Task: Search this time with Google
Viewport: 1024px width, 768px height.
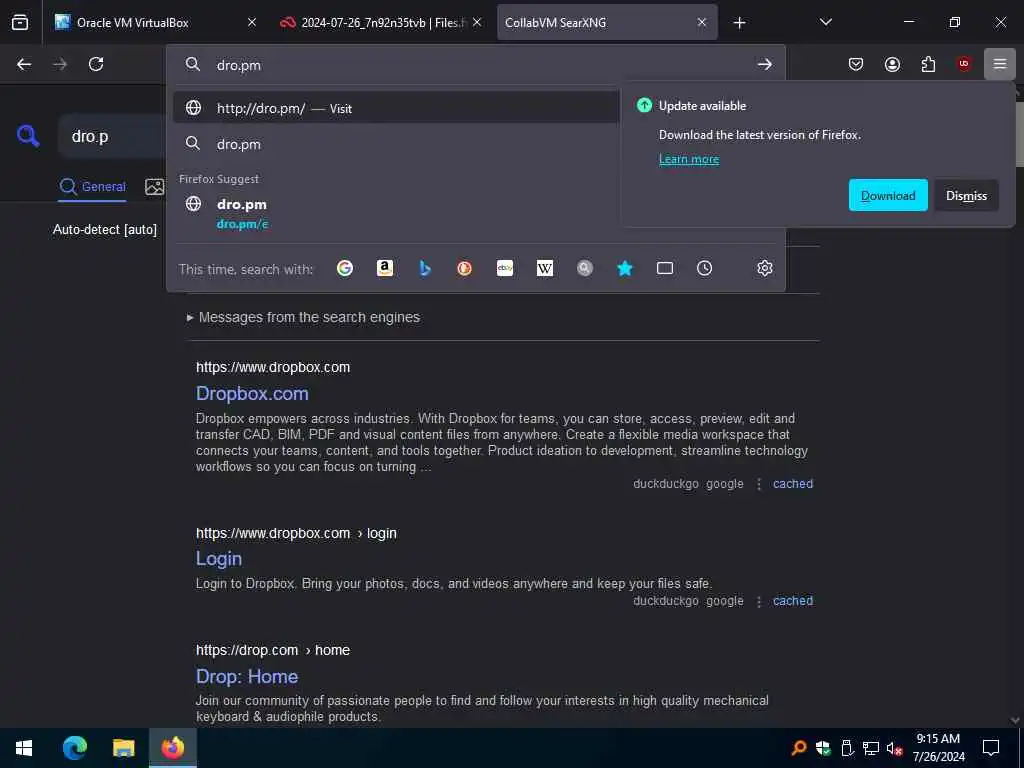Action: tap(345, 268)
